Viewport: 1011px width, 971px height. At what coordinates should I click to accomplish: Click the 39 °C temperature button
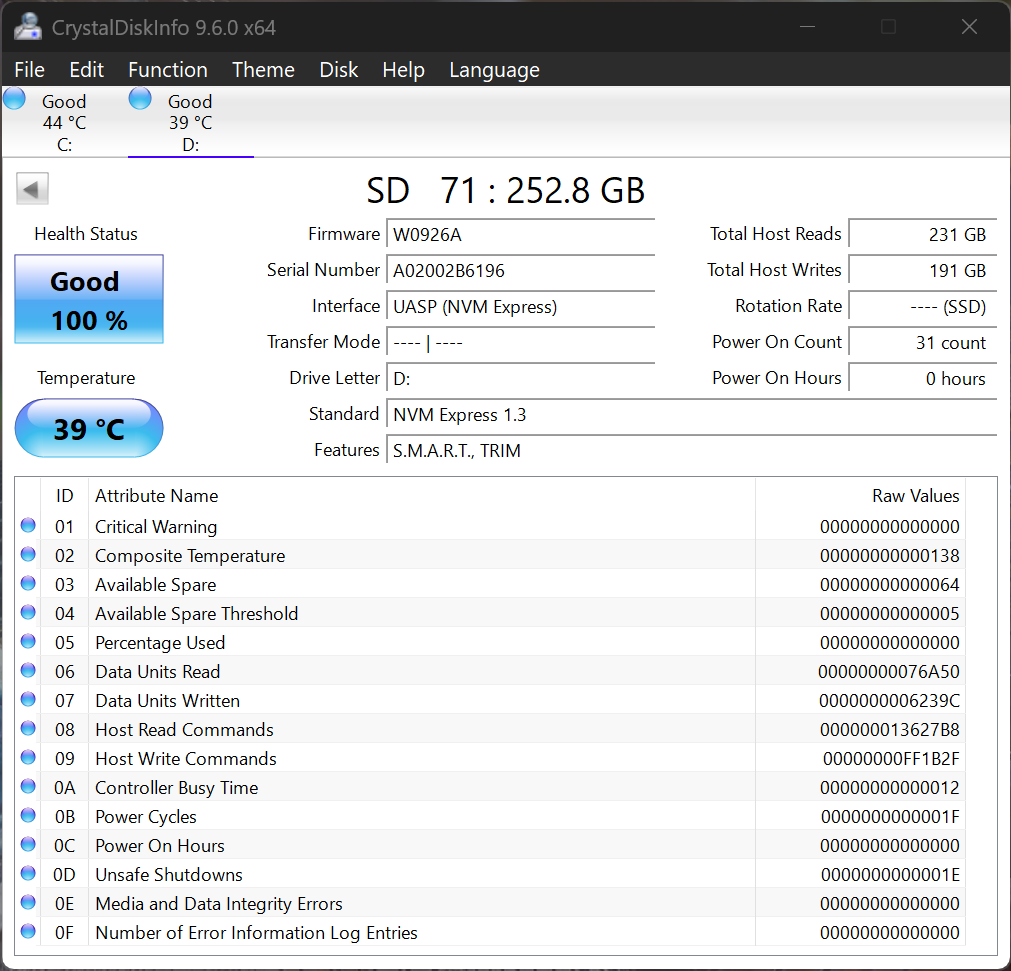tap(89, 429)
